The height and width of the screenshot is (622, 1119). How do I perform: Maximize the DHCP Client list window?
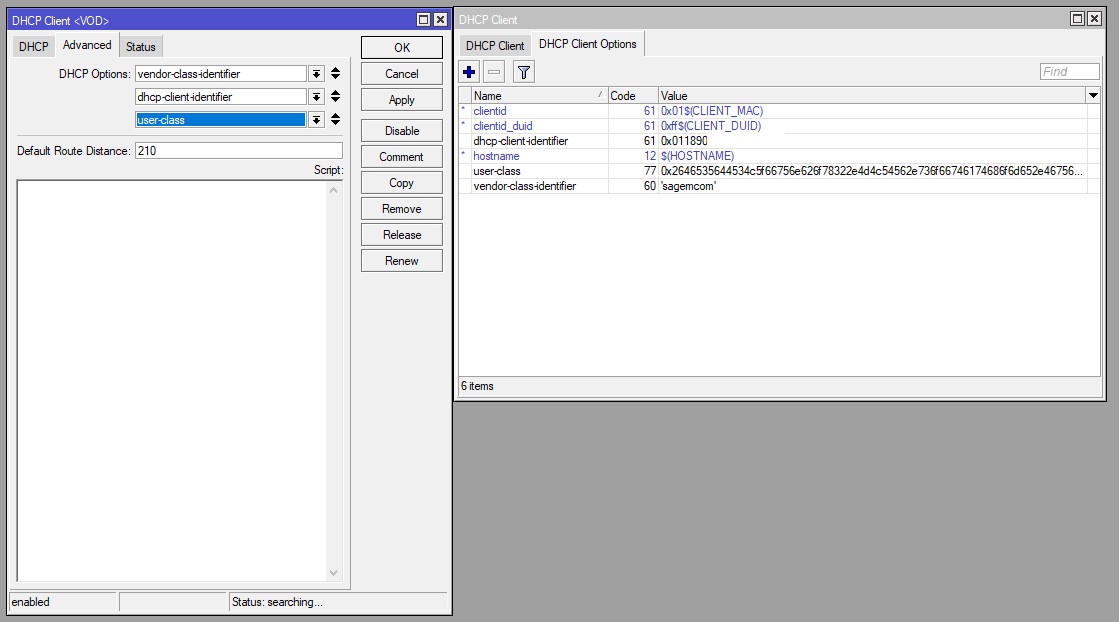[1078, 19]
